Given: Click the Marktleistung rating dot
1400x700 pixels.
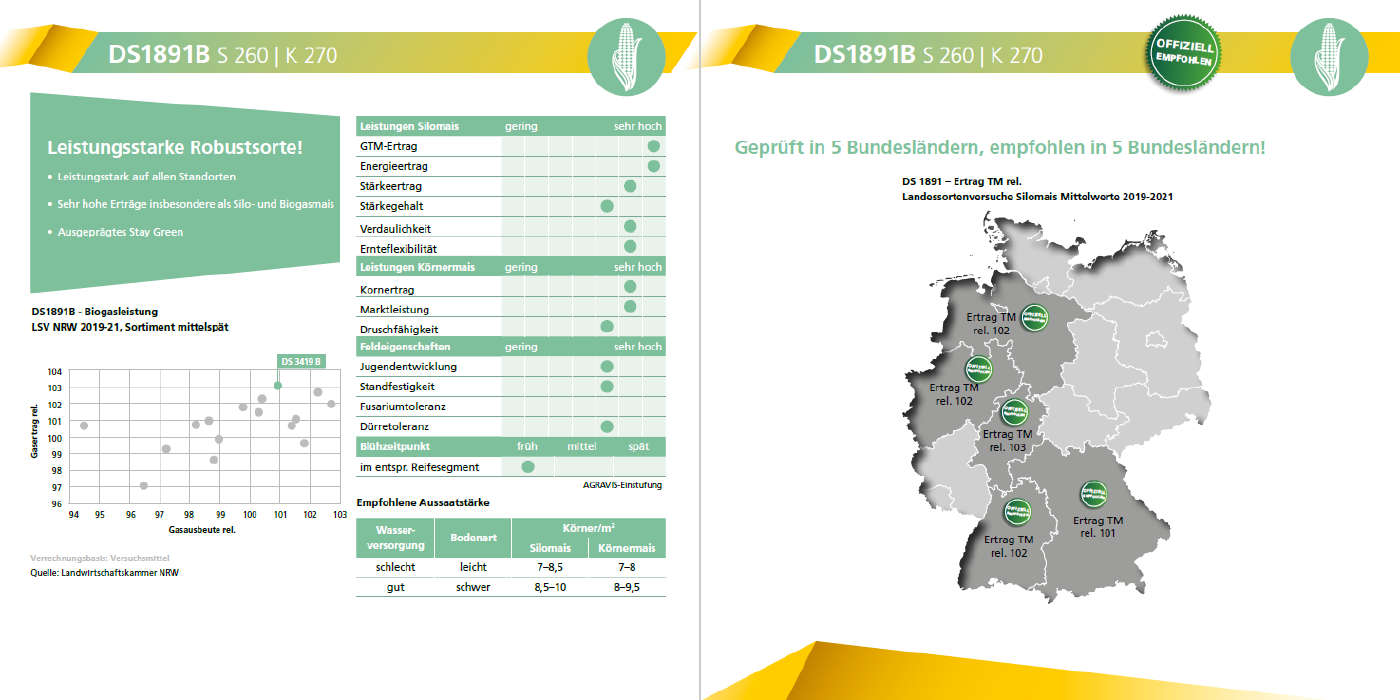Looking at the screenshot, I should click(x=630, y=307).
